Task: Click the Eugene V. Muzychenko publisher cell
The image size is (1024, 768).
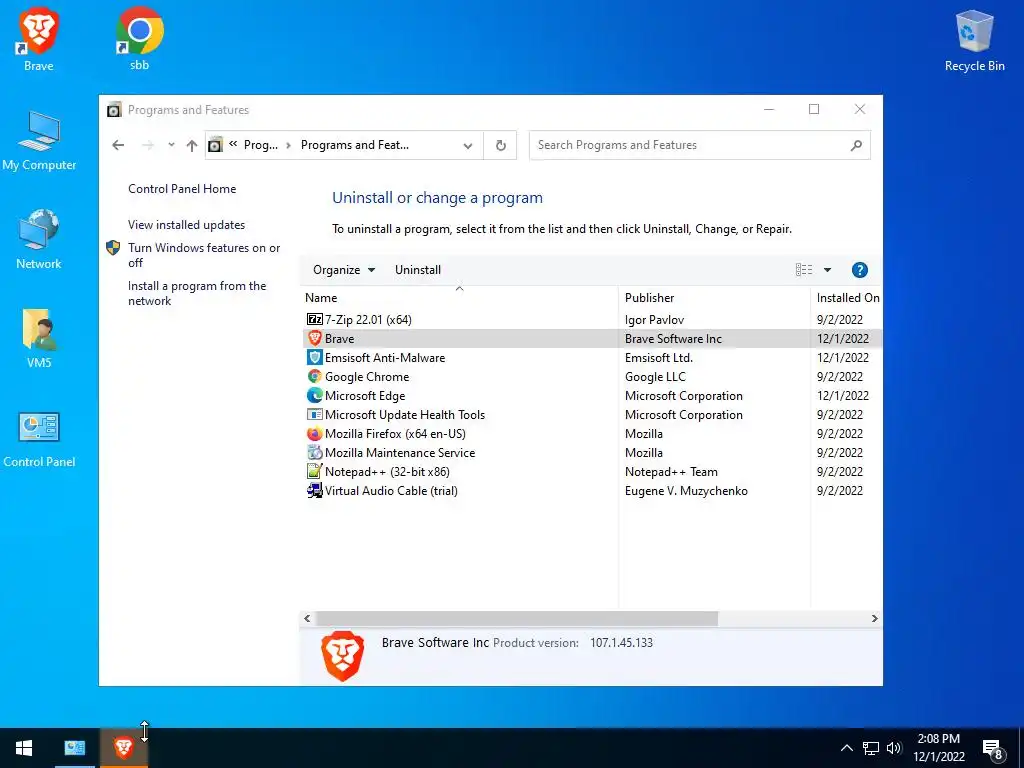Action: coord(686,490)
